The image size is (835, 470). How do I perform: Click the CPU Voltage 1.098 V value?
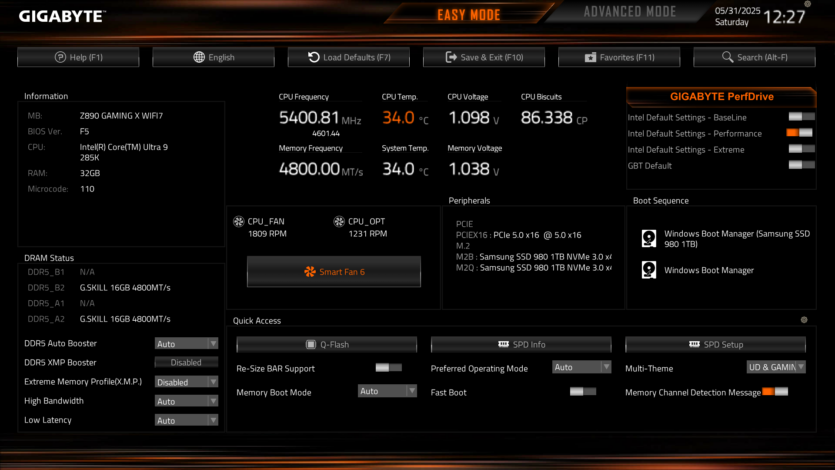(473, 118)
